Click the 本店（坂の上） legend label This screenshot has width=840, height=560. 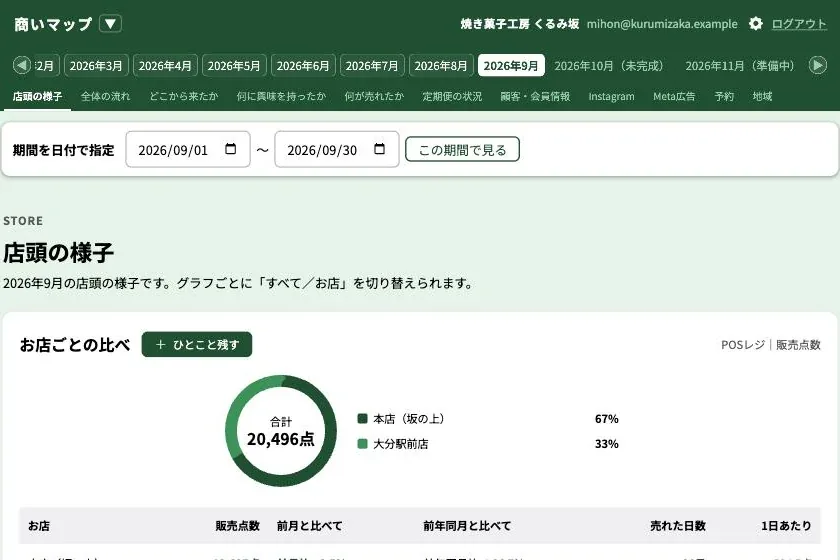click(x=409, y=419)
